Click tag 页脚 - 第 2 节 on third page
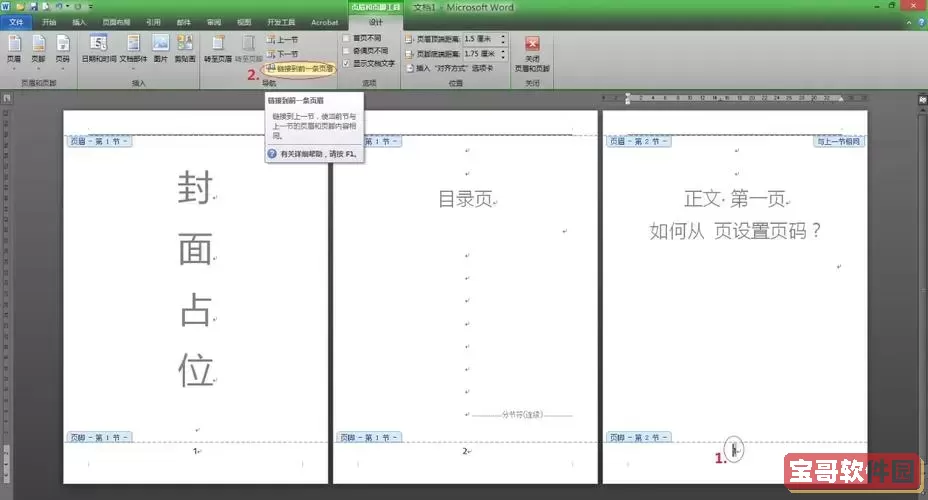 (x=638, y=437)
